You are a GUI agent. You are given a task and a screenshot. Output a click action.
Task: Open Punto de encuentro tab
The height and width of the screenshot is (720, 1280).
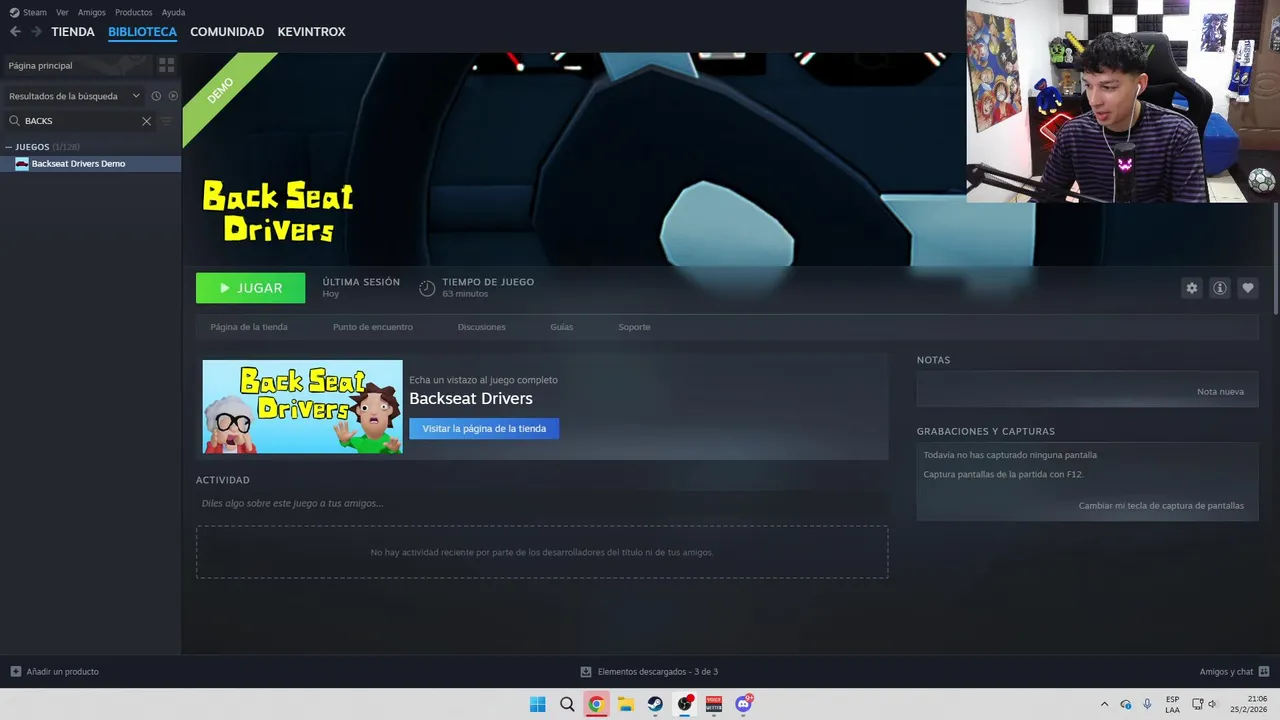372,327
